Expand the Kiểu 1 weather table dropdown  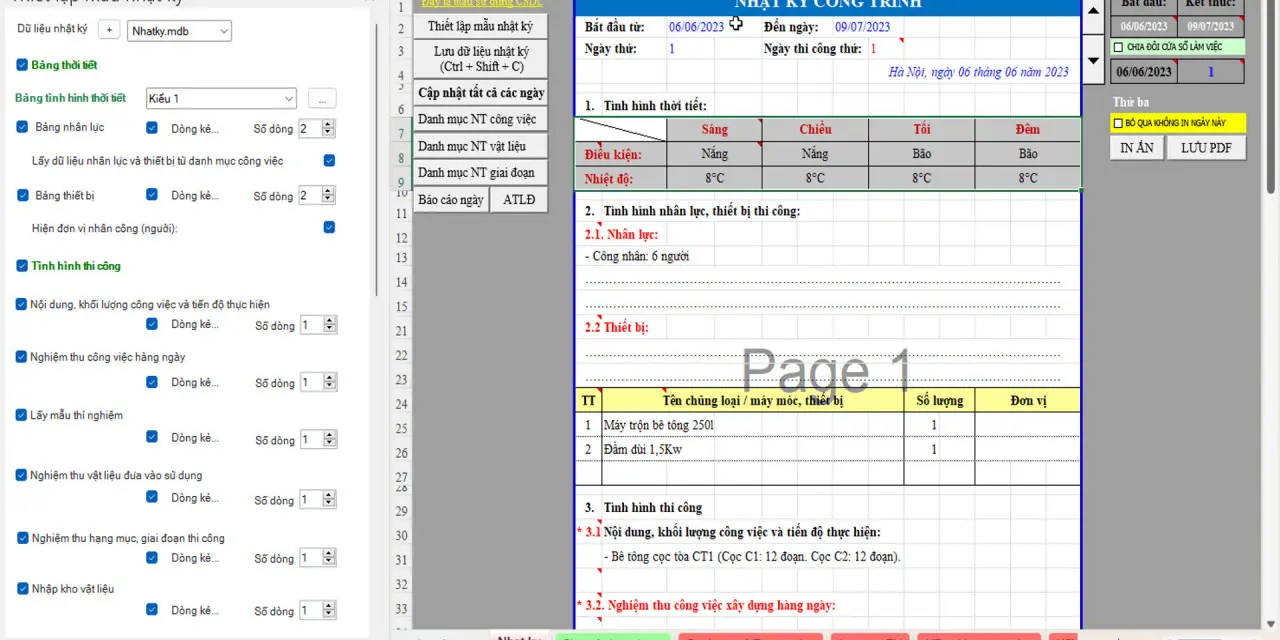pos(221,98)
